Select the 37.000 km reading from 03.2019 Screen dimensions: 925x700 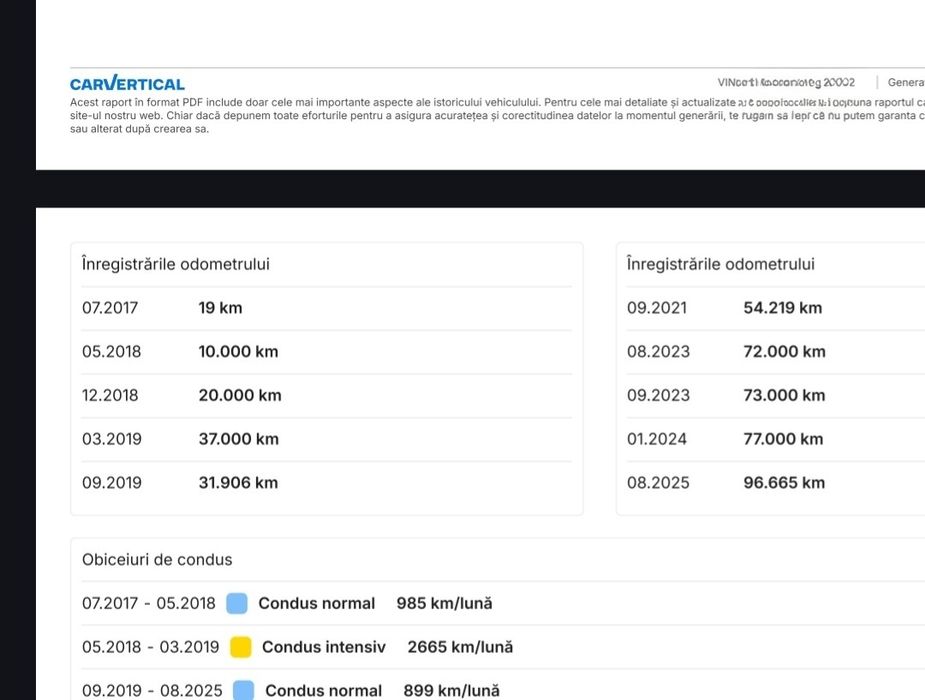point(238,439)
